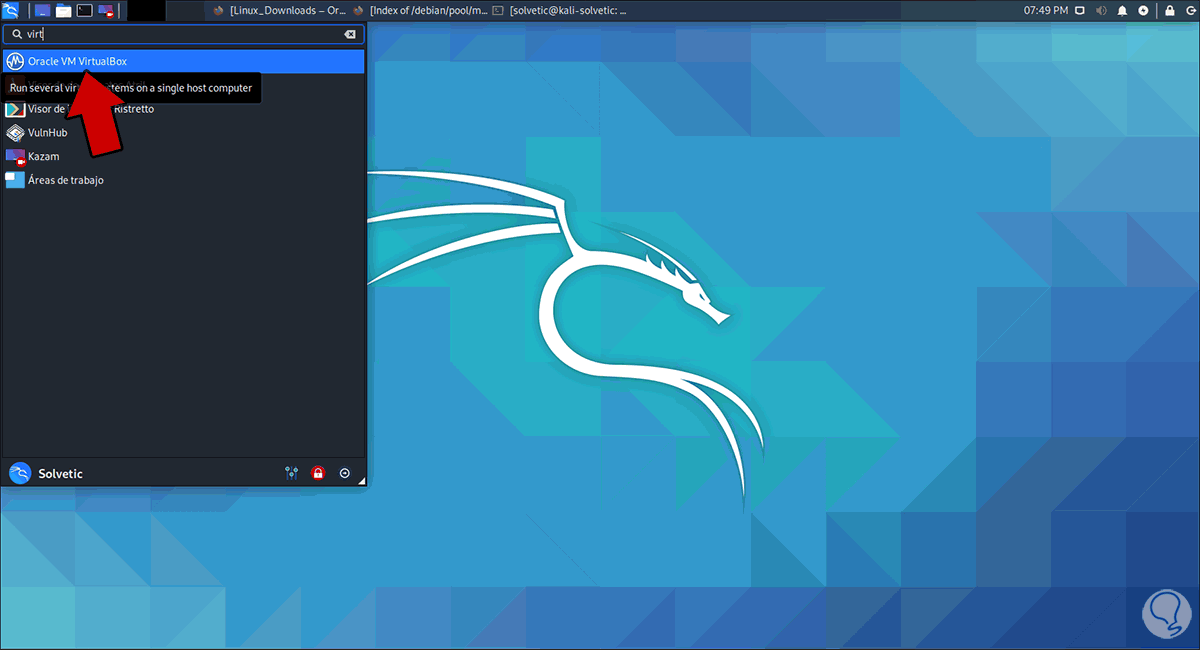Switch to the Linux_Downloads browser window
1200x650 pixels.
[278, 11]
